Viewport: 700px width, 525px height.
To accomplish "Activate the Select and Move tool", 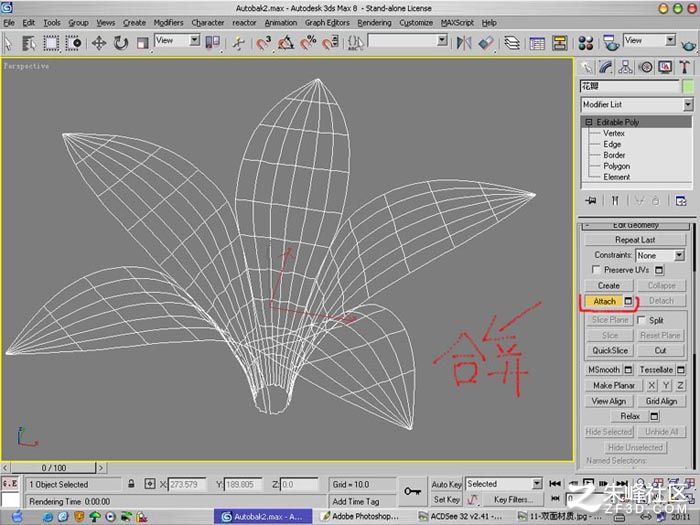I will [x=99, y=43].
